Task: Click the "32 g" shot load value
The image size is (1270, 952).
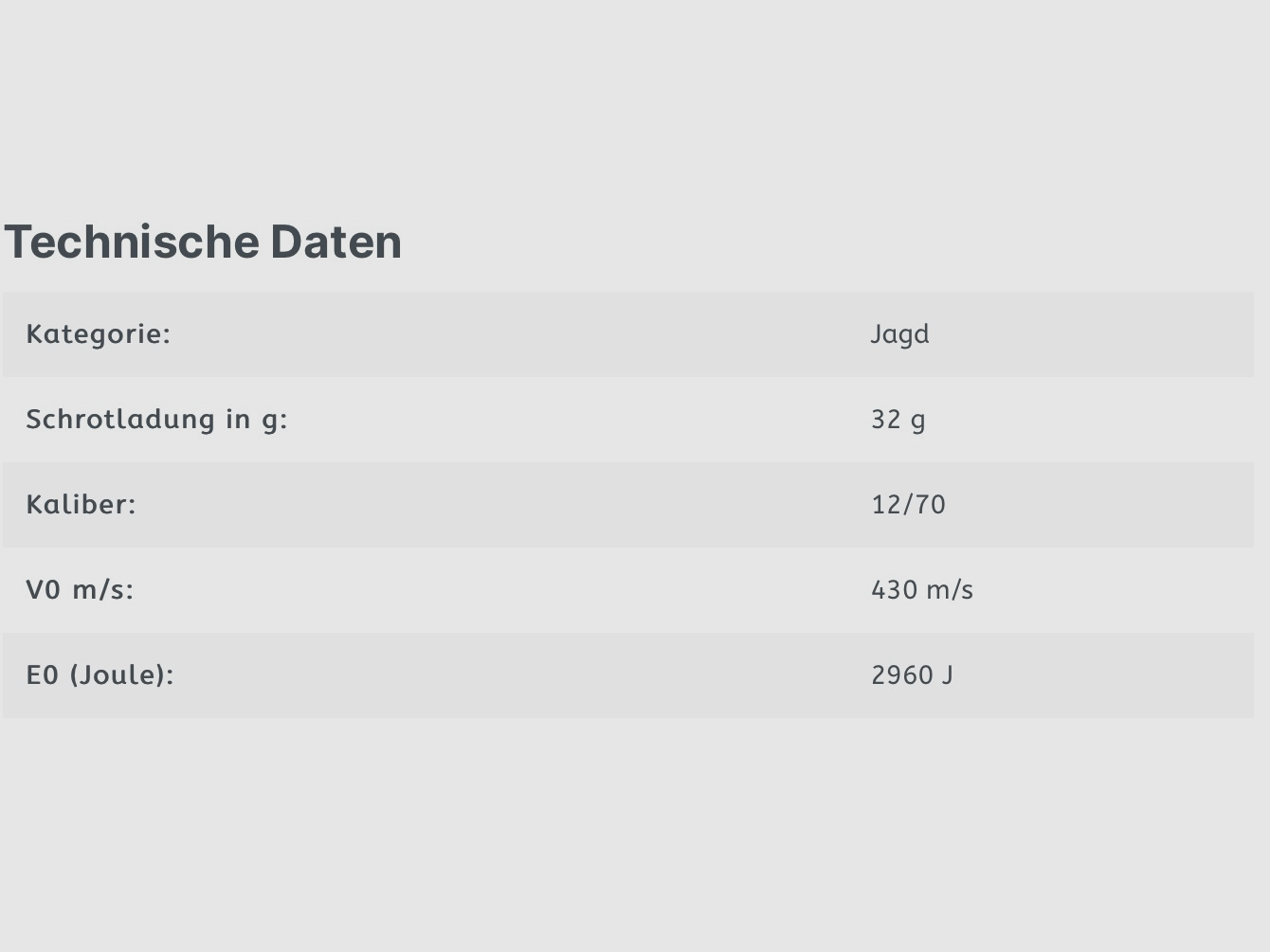Action: (898, 420)
